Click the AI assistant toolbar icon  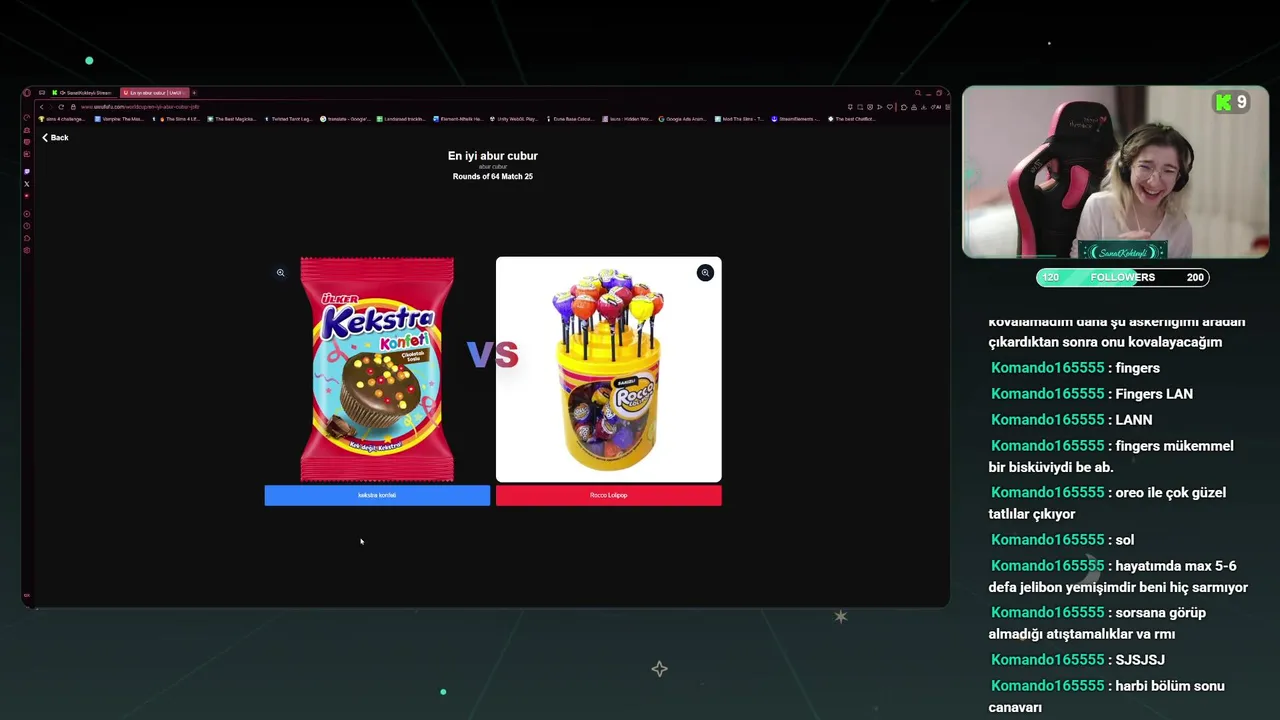936,107
